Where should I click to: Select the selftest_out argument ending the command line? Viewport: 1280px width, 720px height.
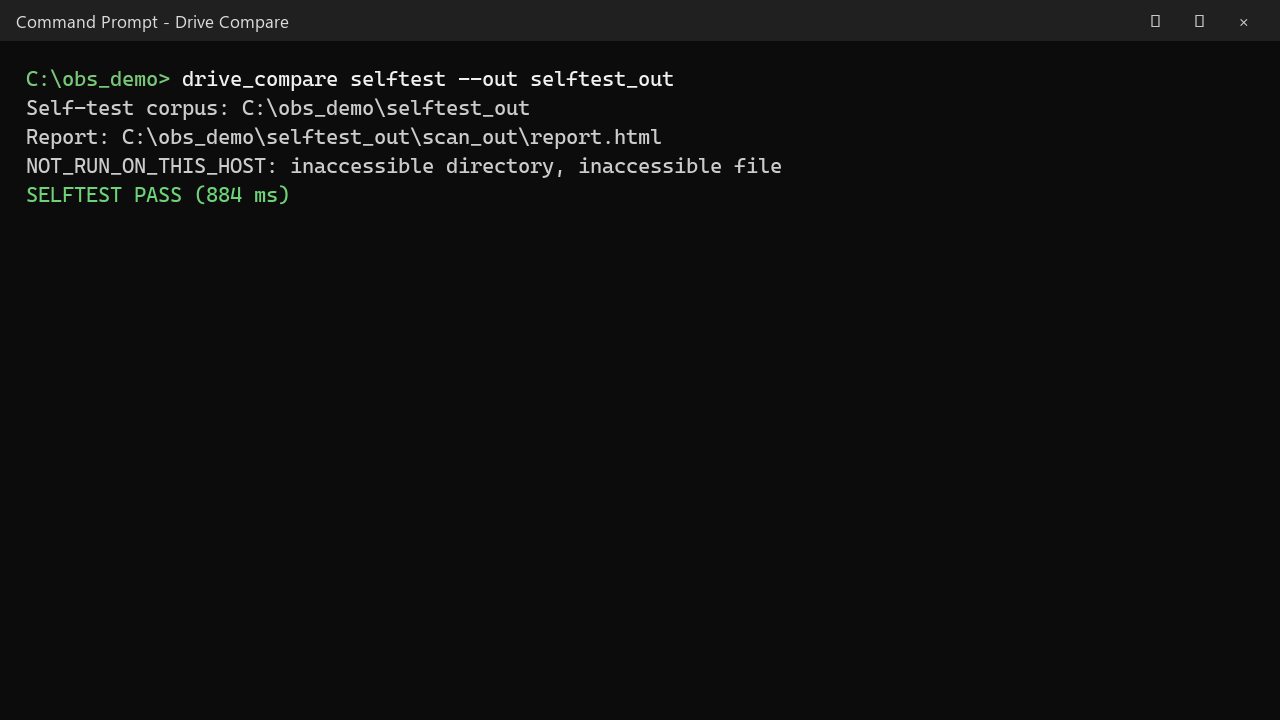(602, 79)
